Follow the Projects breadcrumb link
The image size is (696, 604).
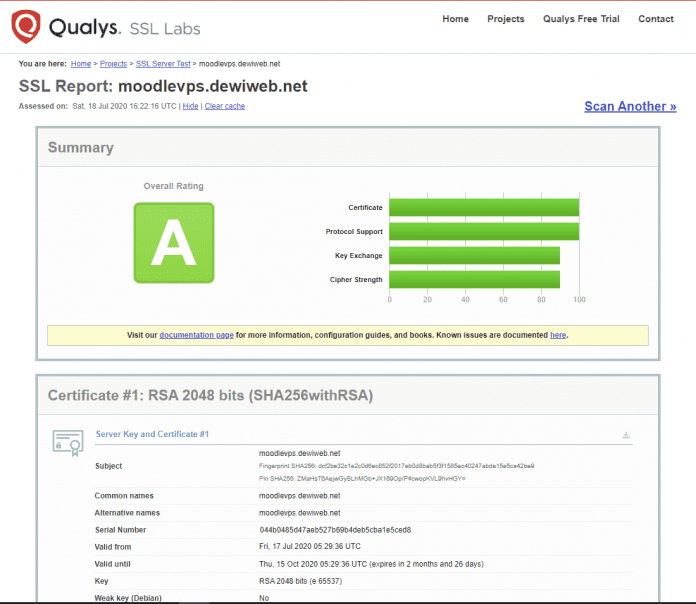click(113, 64)
